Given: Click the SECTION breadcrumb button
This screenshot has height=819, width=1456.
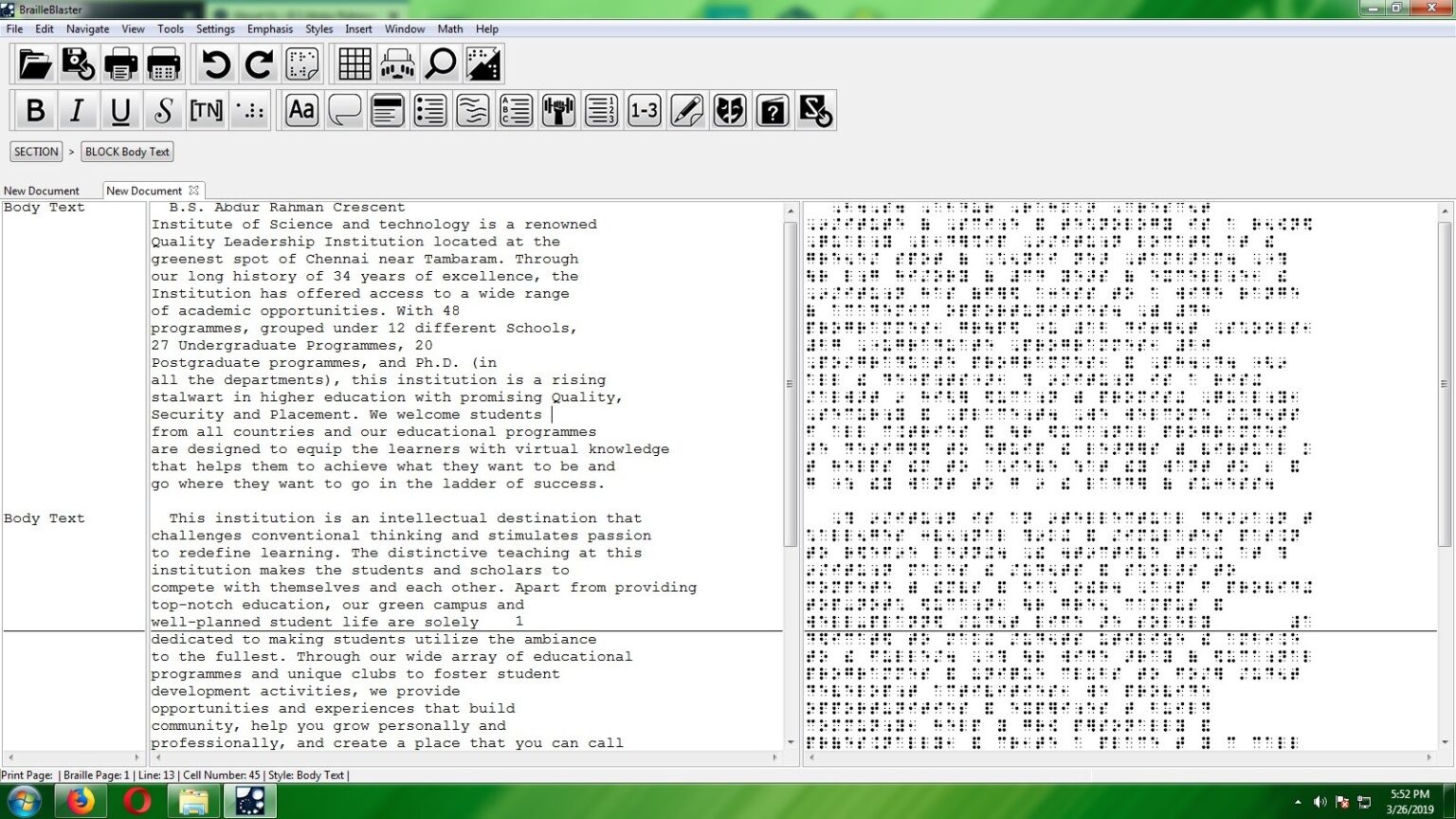Looking at the screenshot, I should (x=36, y=152).
